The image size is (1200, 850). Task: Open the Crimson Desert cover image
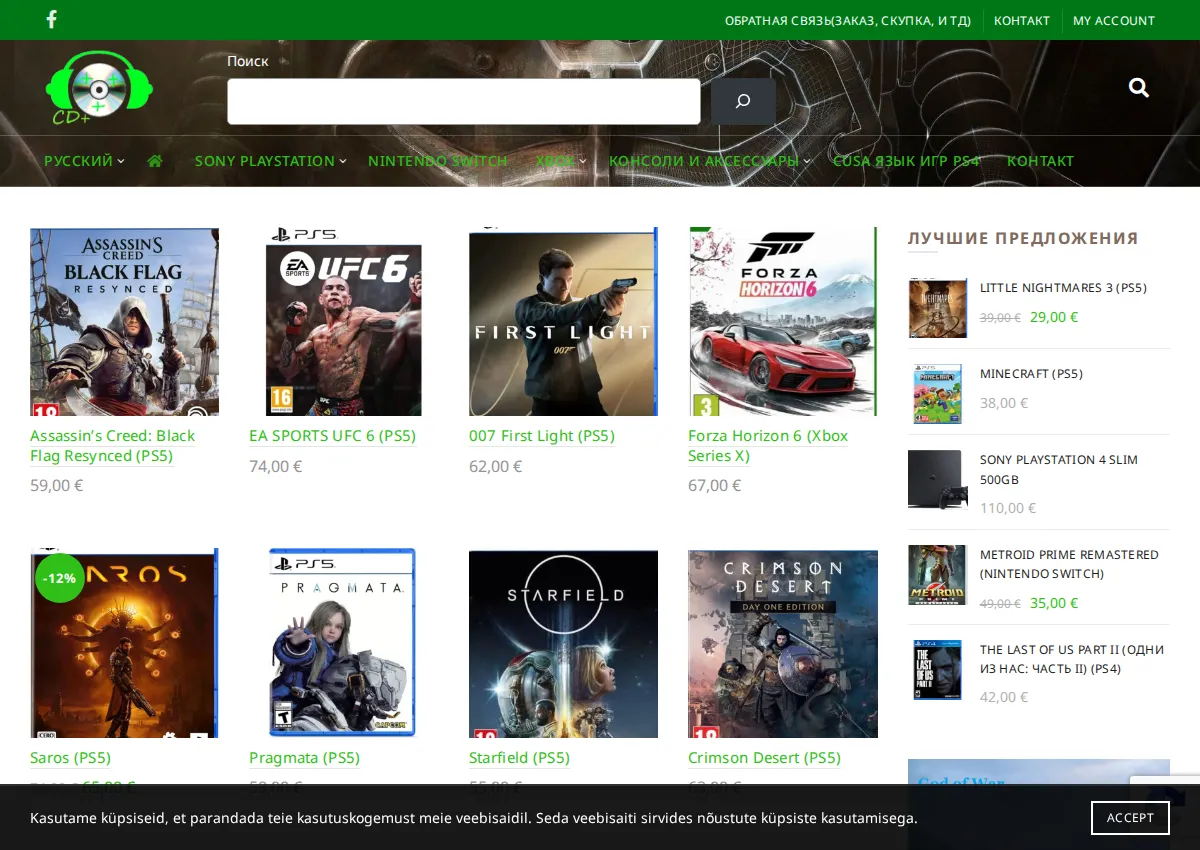[782, 643]
